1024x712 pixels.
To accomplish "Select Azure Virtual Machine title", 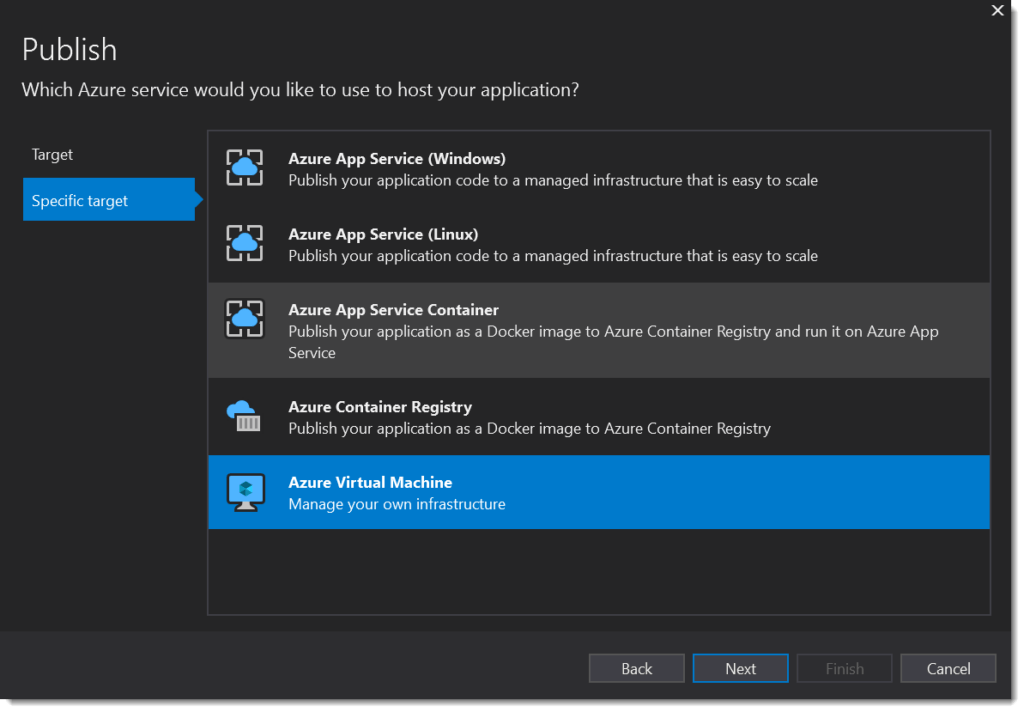I will coord(370,483).
